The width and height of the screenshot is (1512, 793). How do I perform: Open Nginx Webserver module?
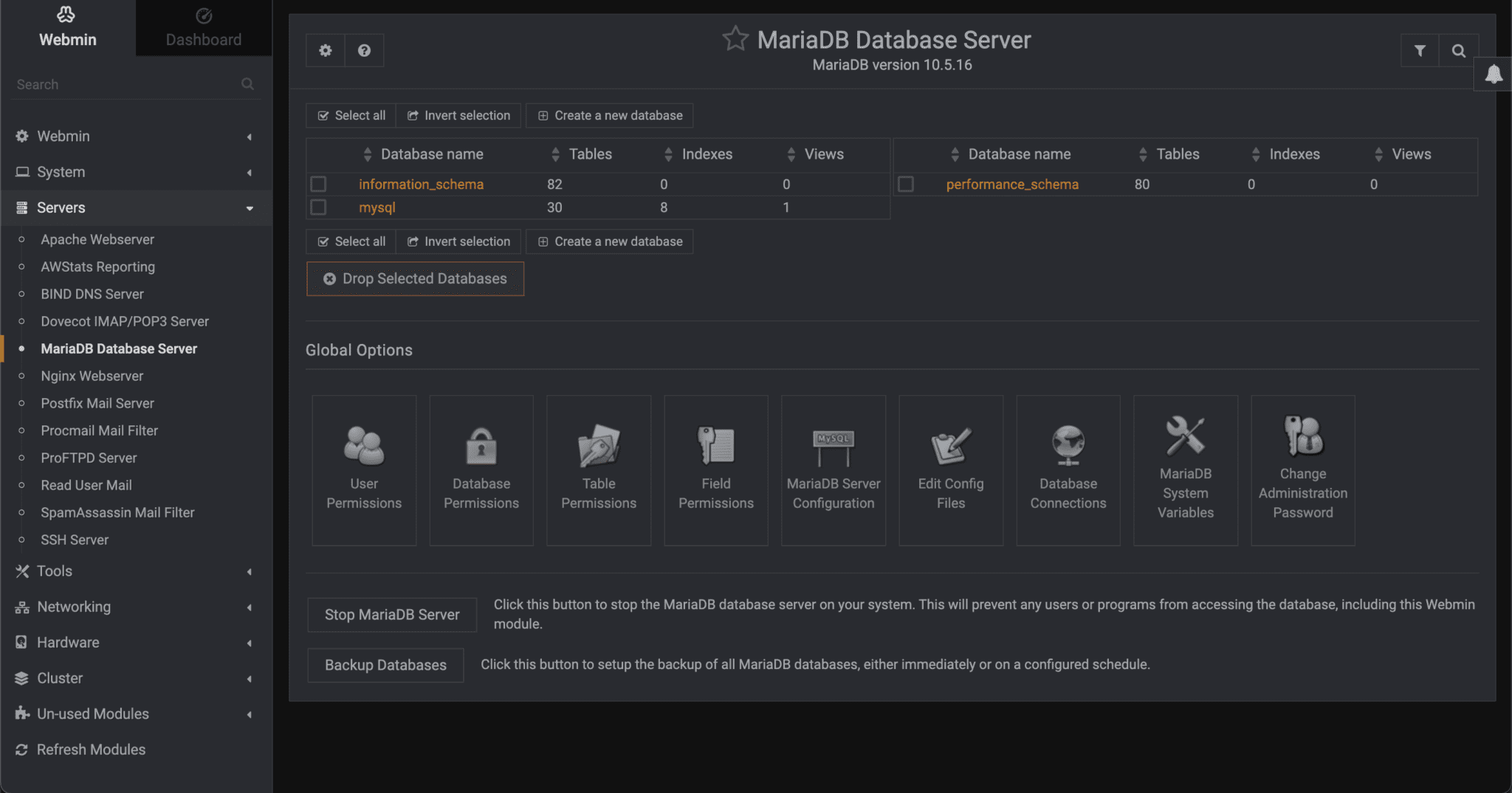coord(92,376)
